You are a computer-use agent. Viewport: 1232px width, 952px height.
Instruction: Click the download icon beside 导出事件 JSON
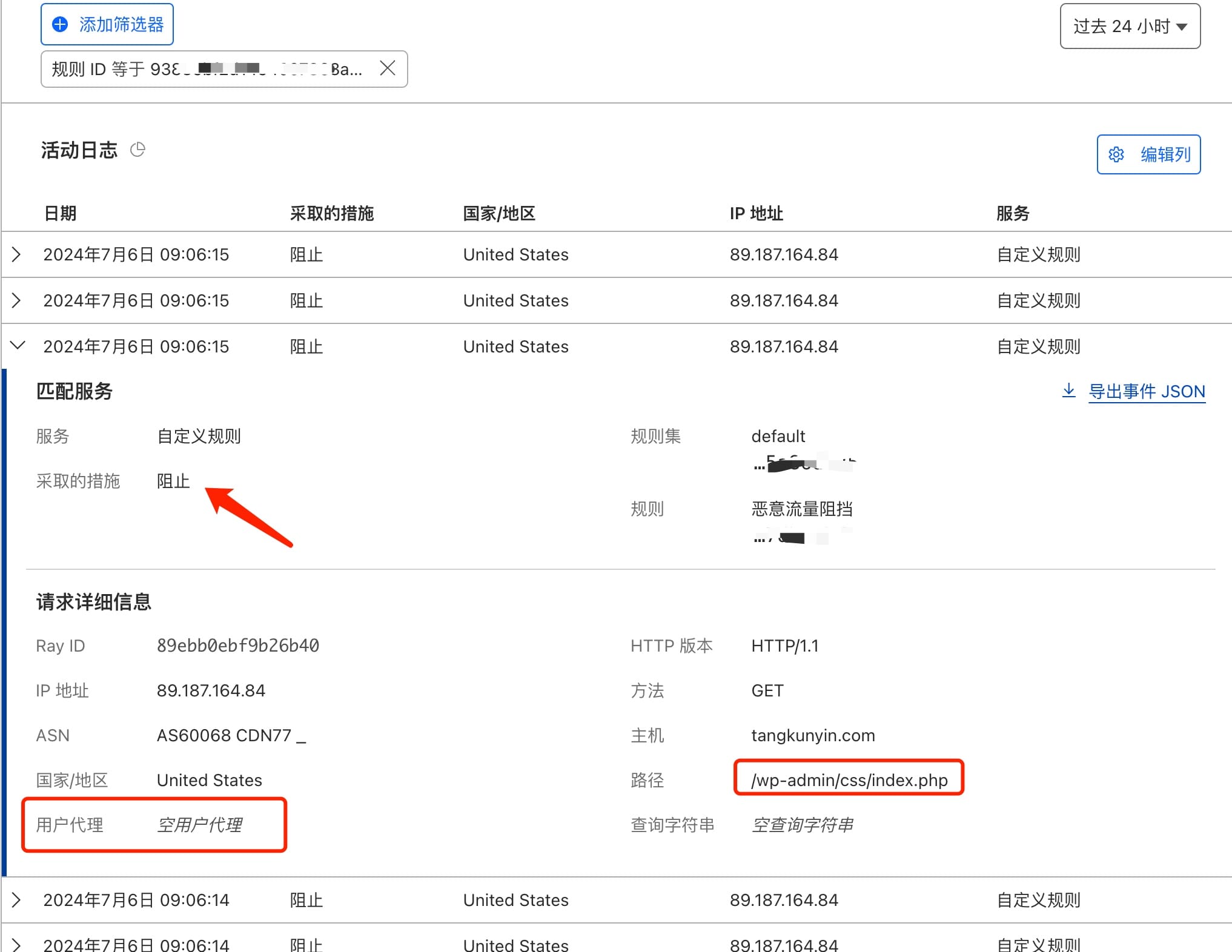1069,391
